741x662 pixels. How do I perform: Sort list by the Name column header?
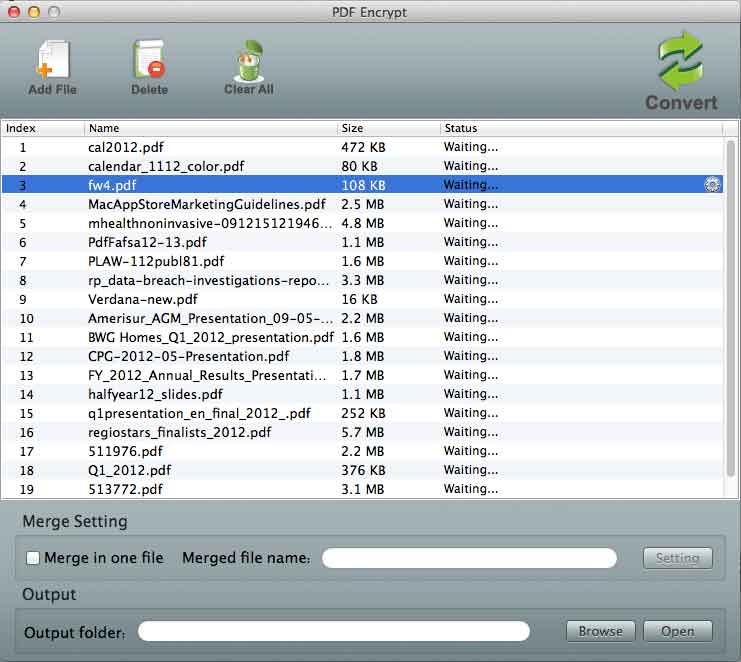coord(210,128)
